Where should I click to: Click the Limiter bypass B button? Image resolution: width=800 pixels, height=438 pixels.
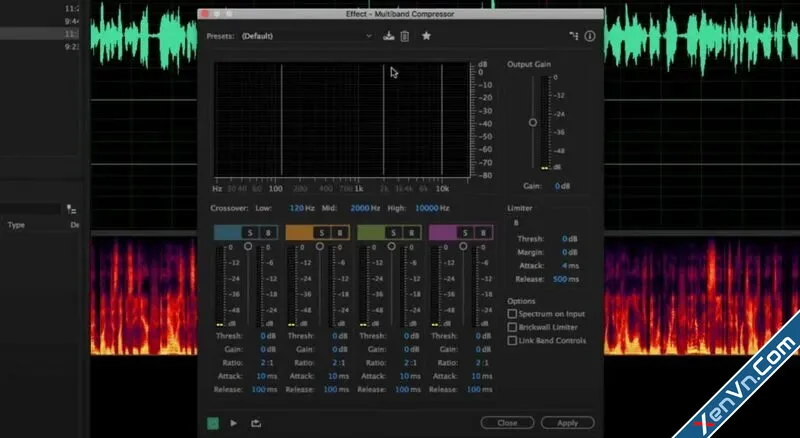pyautogui.click(x=516, y=223)
